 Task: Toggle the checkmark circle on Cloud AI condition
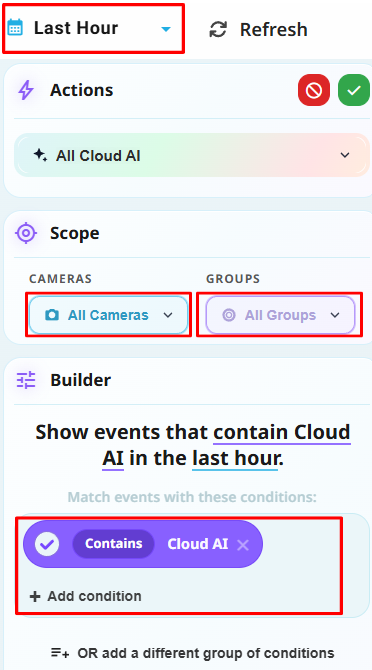[47, 544]
